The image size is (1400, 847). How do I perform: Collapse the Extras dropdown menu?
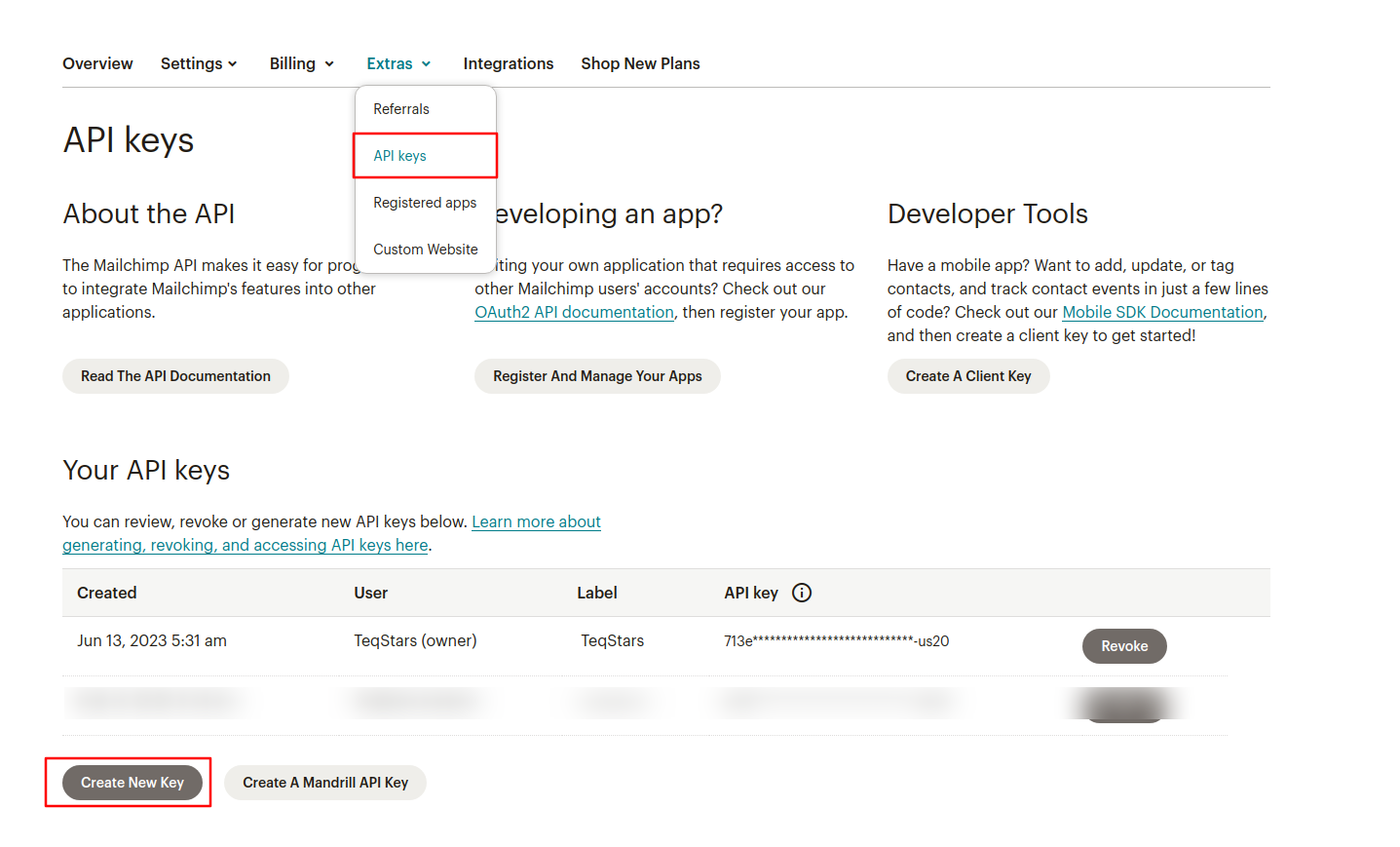click(398, 63)
